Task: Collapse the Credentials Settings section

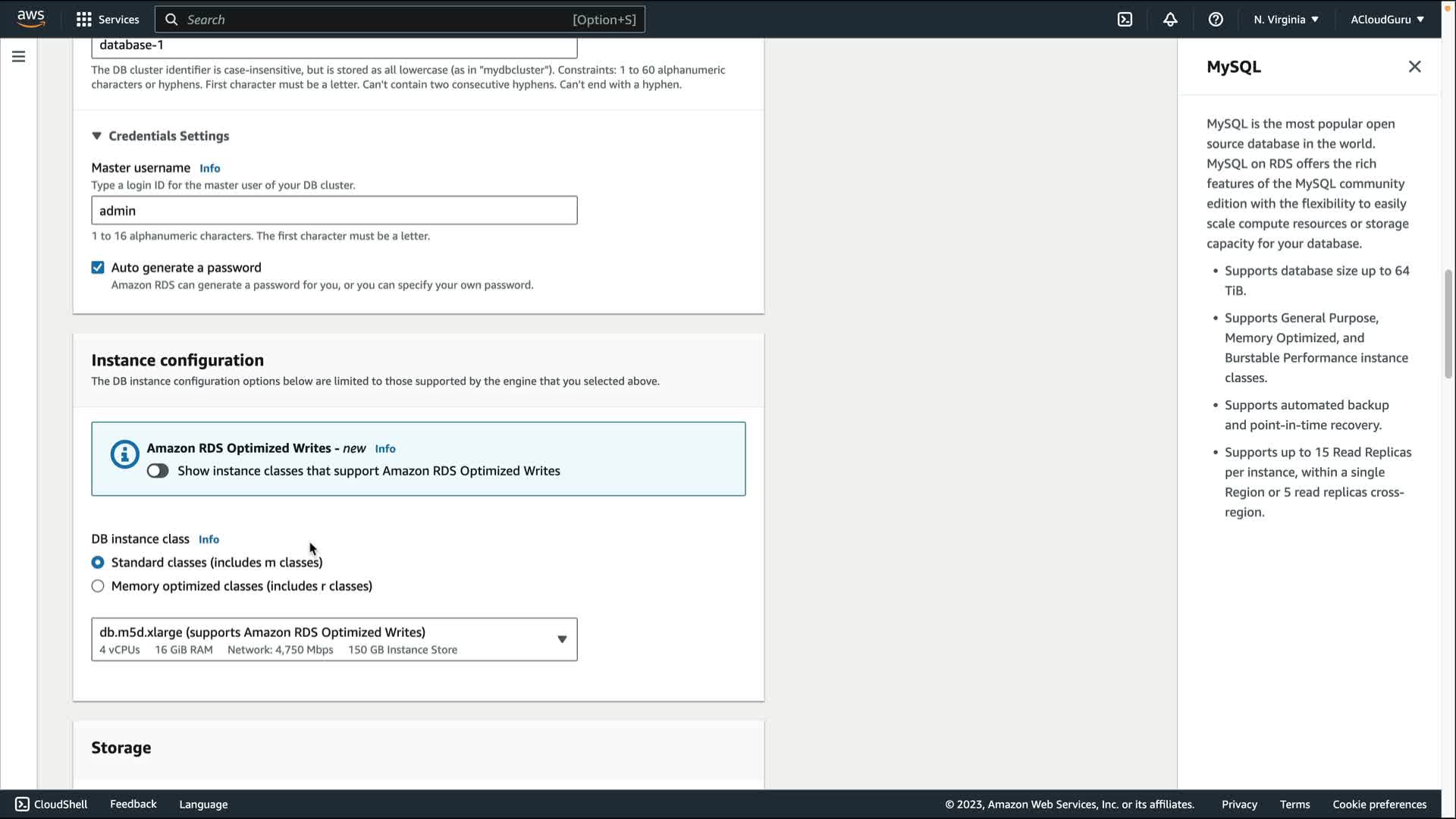Action: [97, 136]
